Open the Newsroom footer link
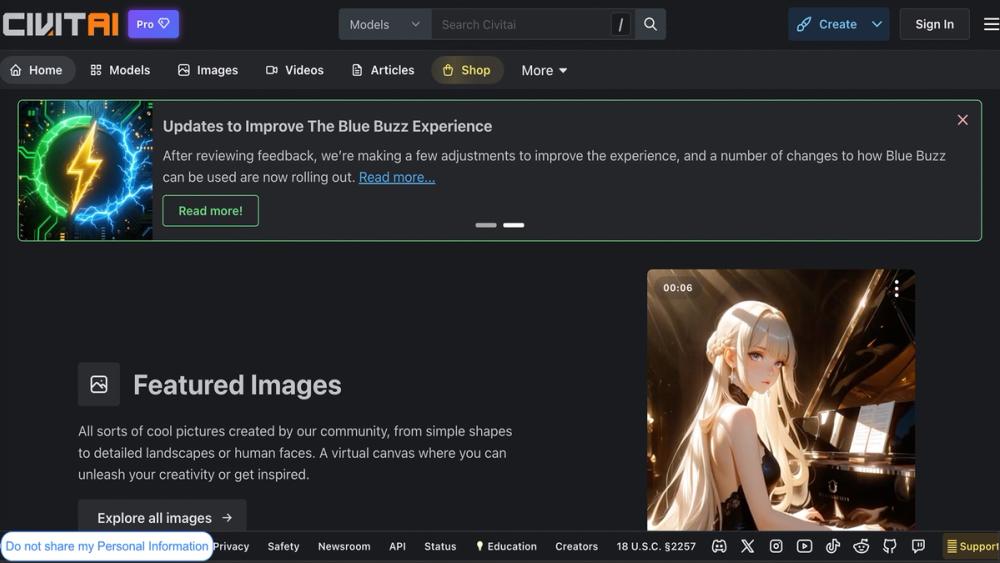The image size is (1000, 563). [344, 546]
